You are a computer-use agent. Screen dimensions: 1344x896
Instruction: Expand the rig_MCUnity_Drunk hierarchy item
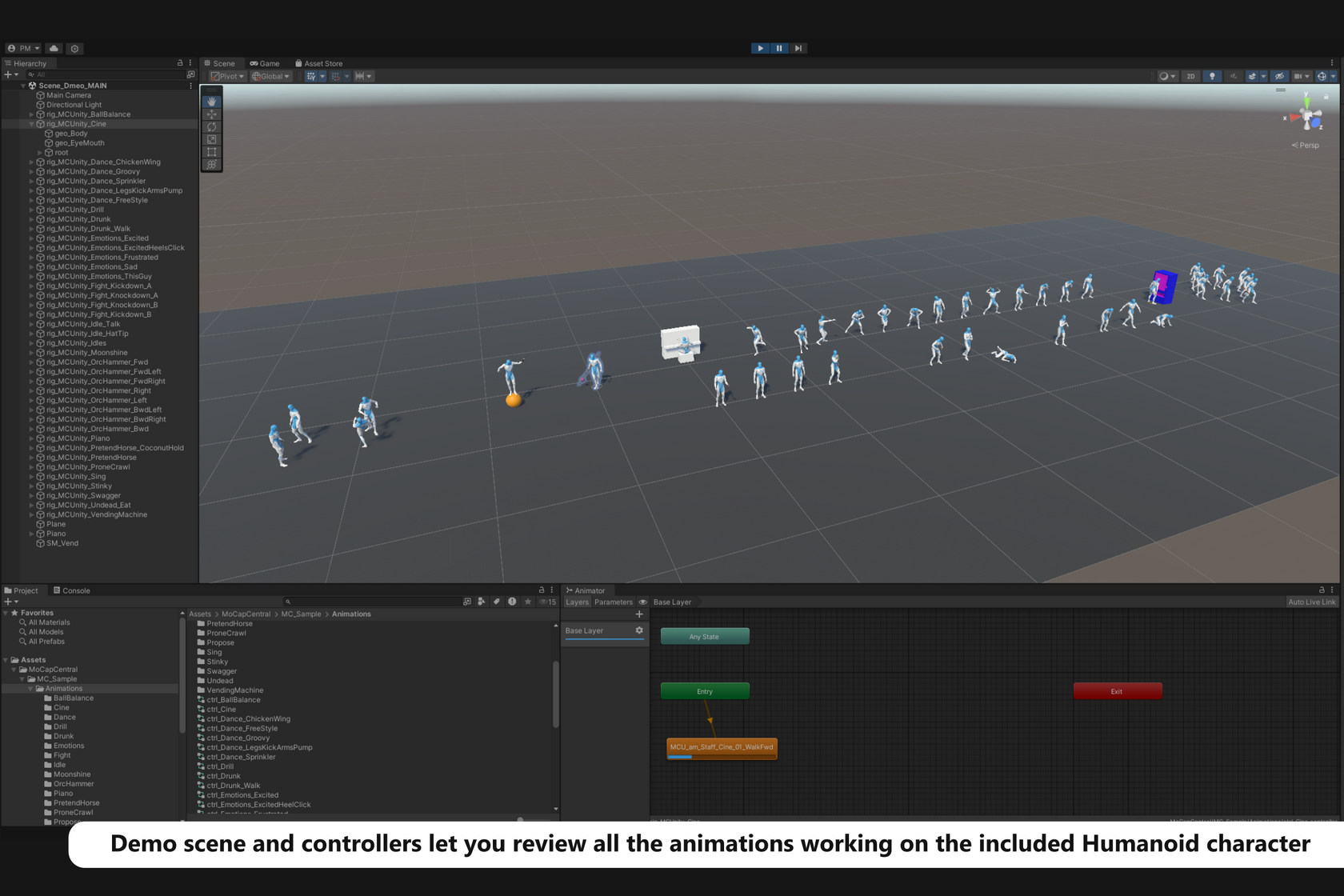(33, 218)
